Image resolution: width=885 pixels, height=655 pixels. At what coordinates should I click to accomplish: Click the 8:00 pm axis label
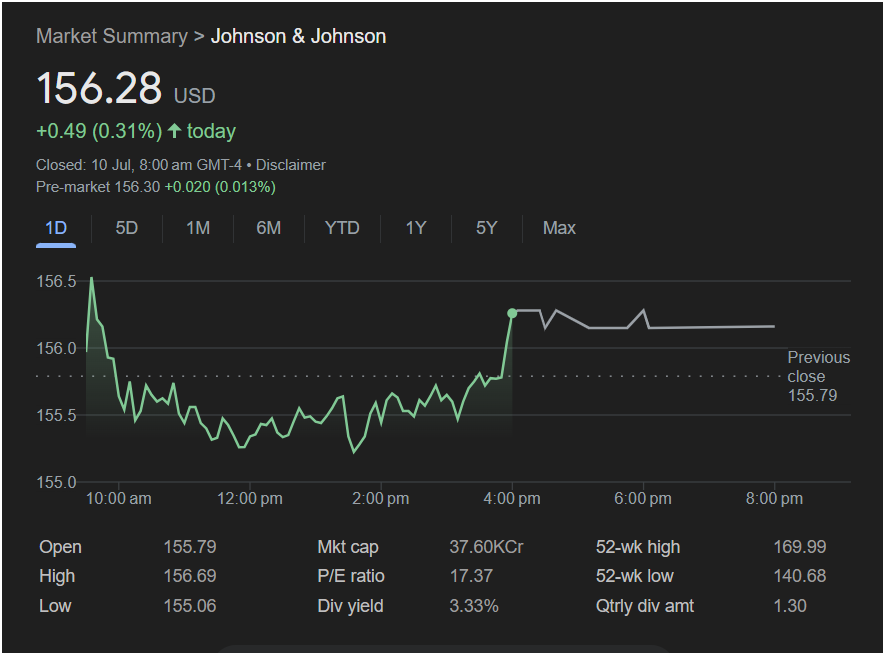coord(774,499)
